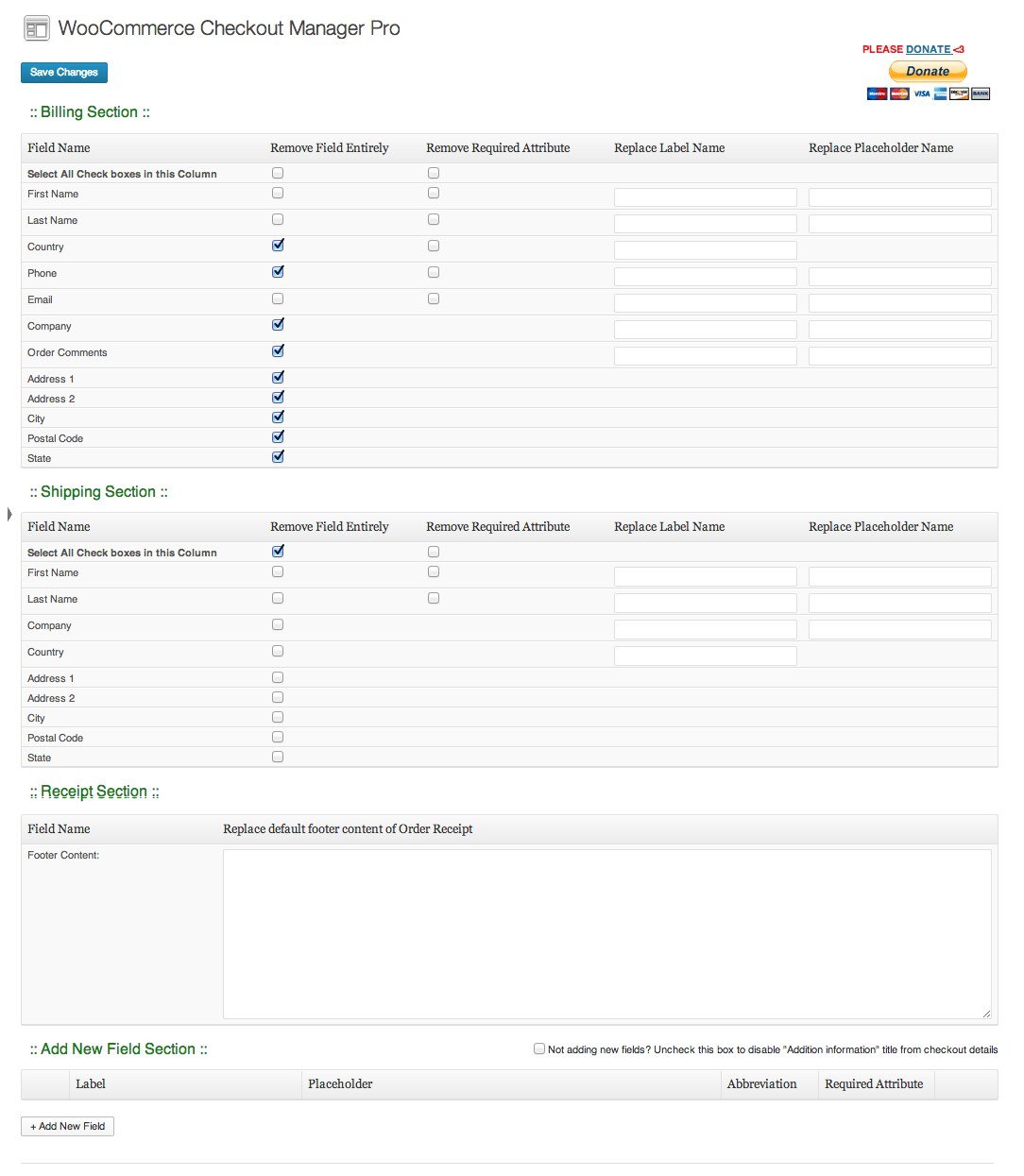Check Remove Field Entirely for Billing Email
This screenshot has height=1176, width=1024.
278,298
